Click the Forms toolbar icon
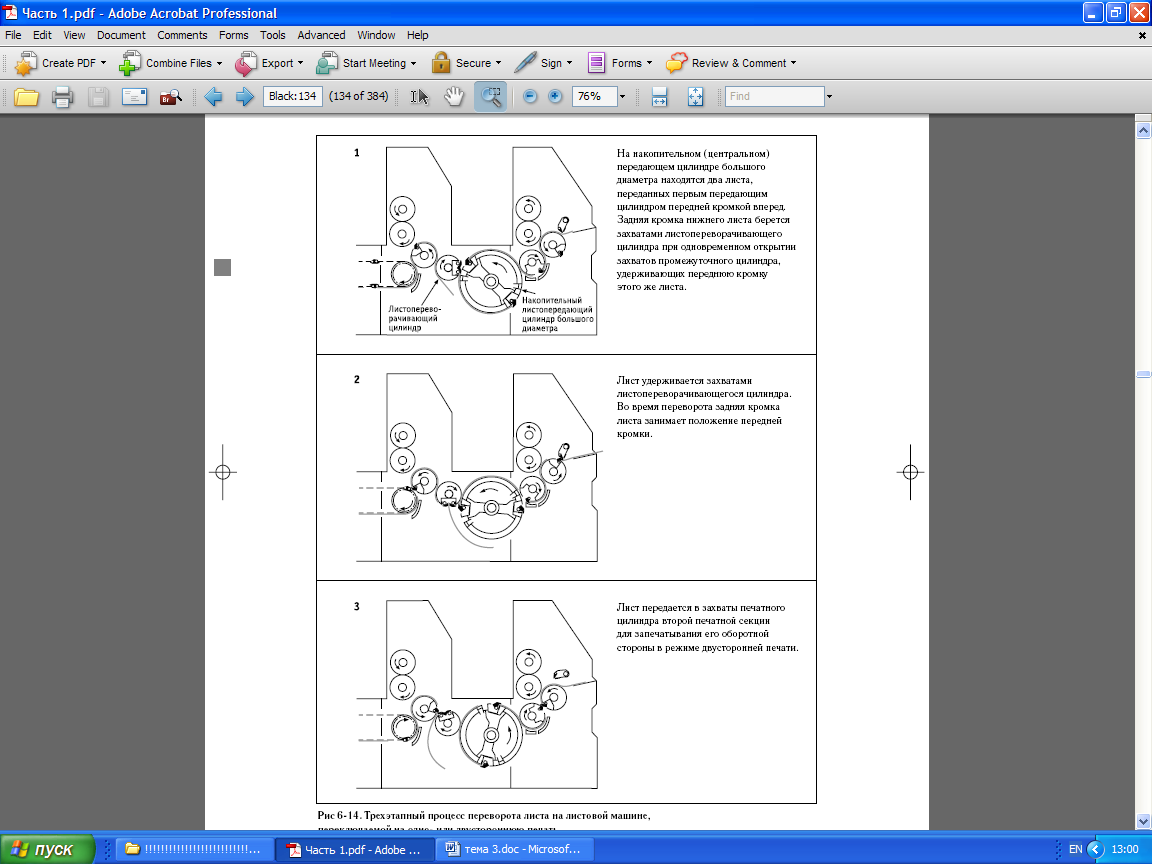Image resolution: width=1152 pixels, height=864 pixels. pyautogui.click(x=596, y=63)
